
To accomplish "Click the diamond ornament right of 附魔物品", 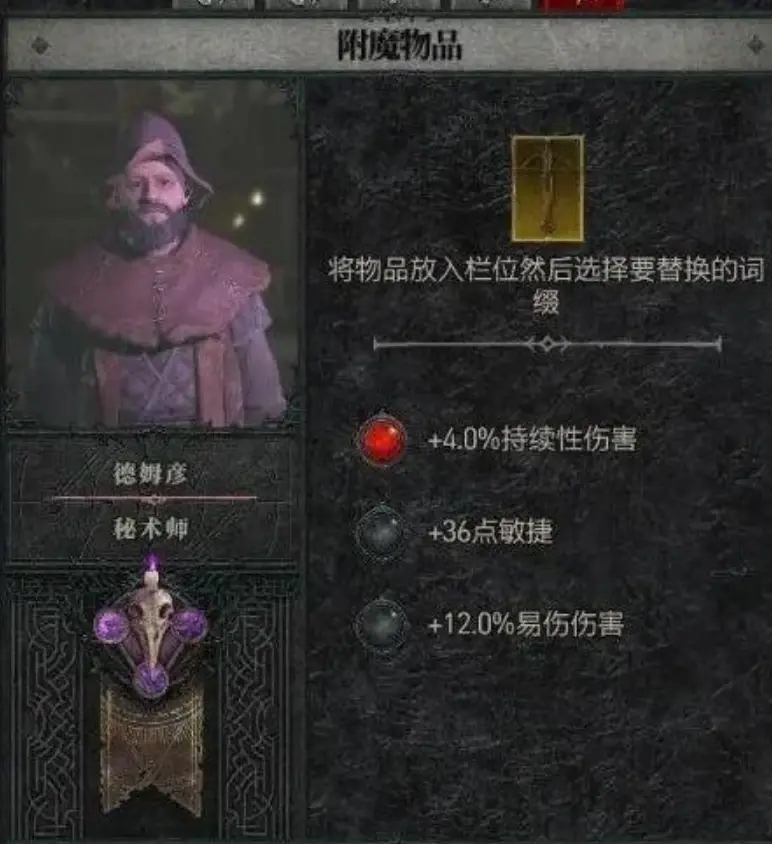I will pos(756,45).
